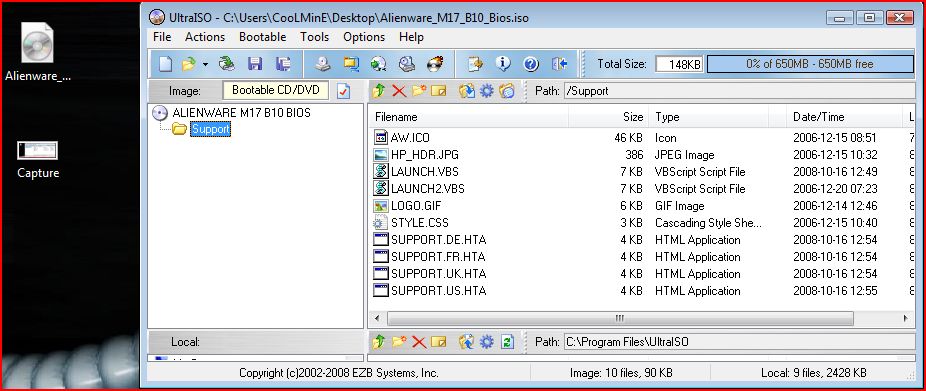Viewport: 926px width, 391px height.
Task: Save the ISO using the floppy disk icon
Action: 255,64
